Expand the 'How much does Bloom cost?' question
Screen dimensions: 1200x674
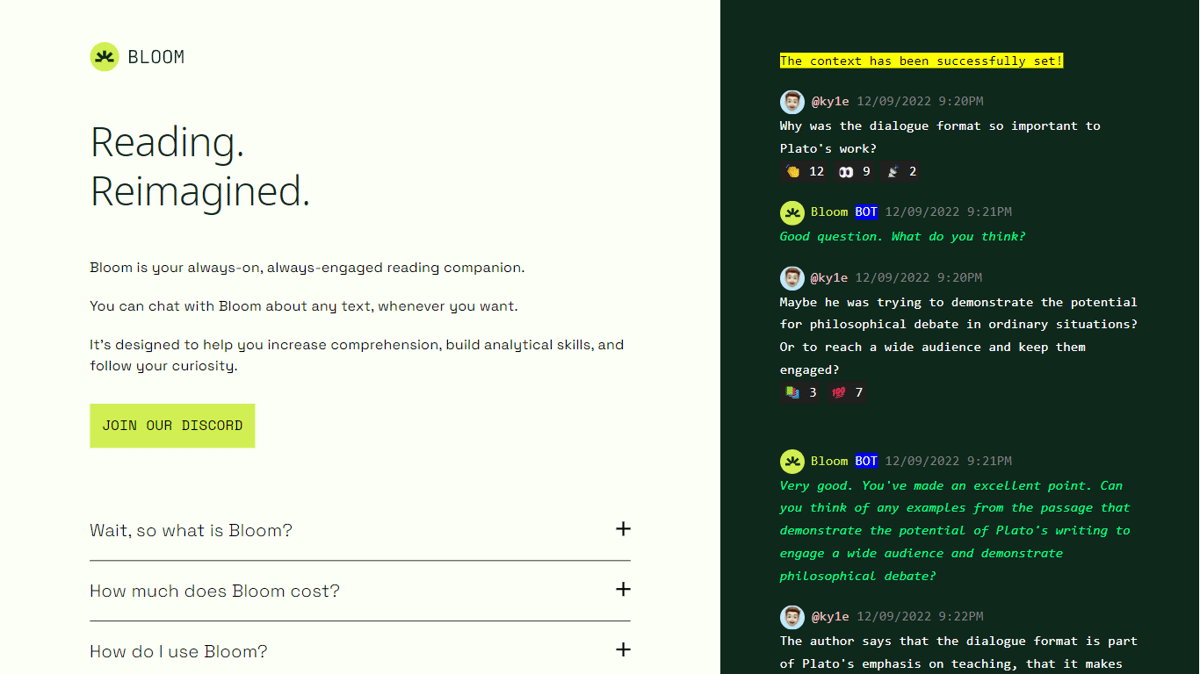[x=360, y=591]
